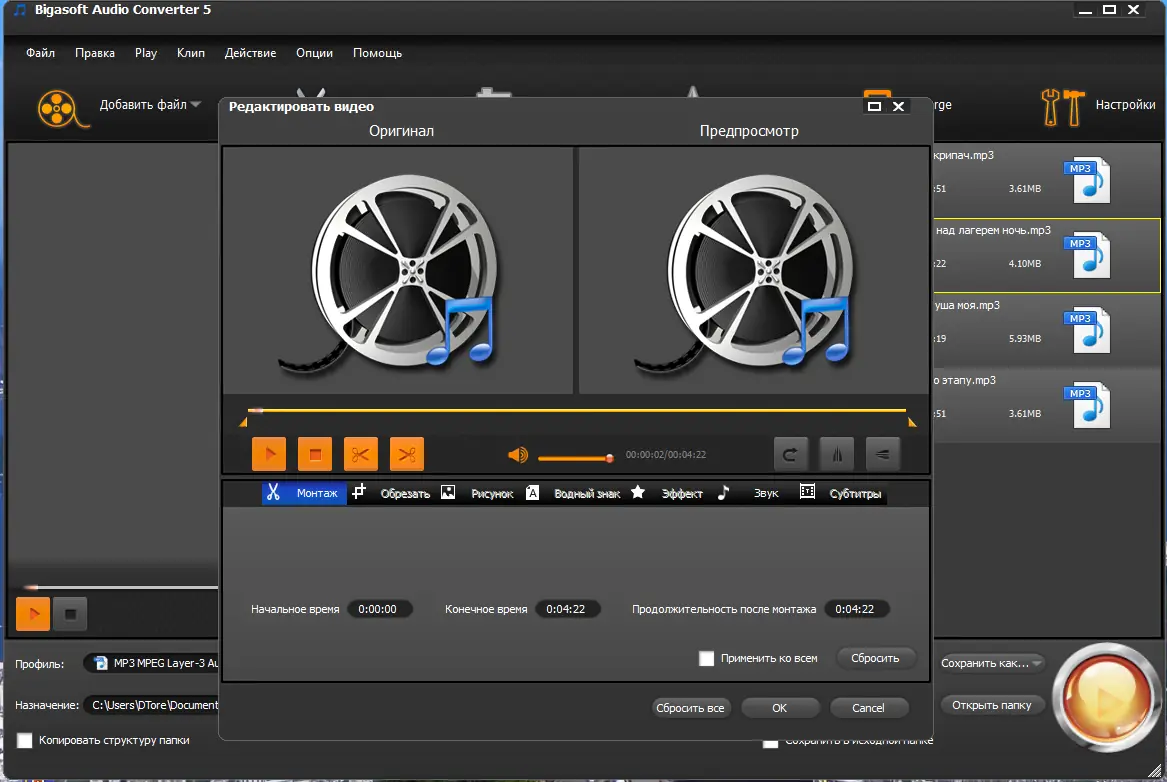
Task: Open the Play menu
Action: coord(146,53)
